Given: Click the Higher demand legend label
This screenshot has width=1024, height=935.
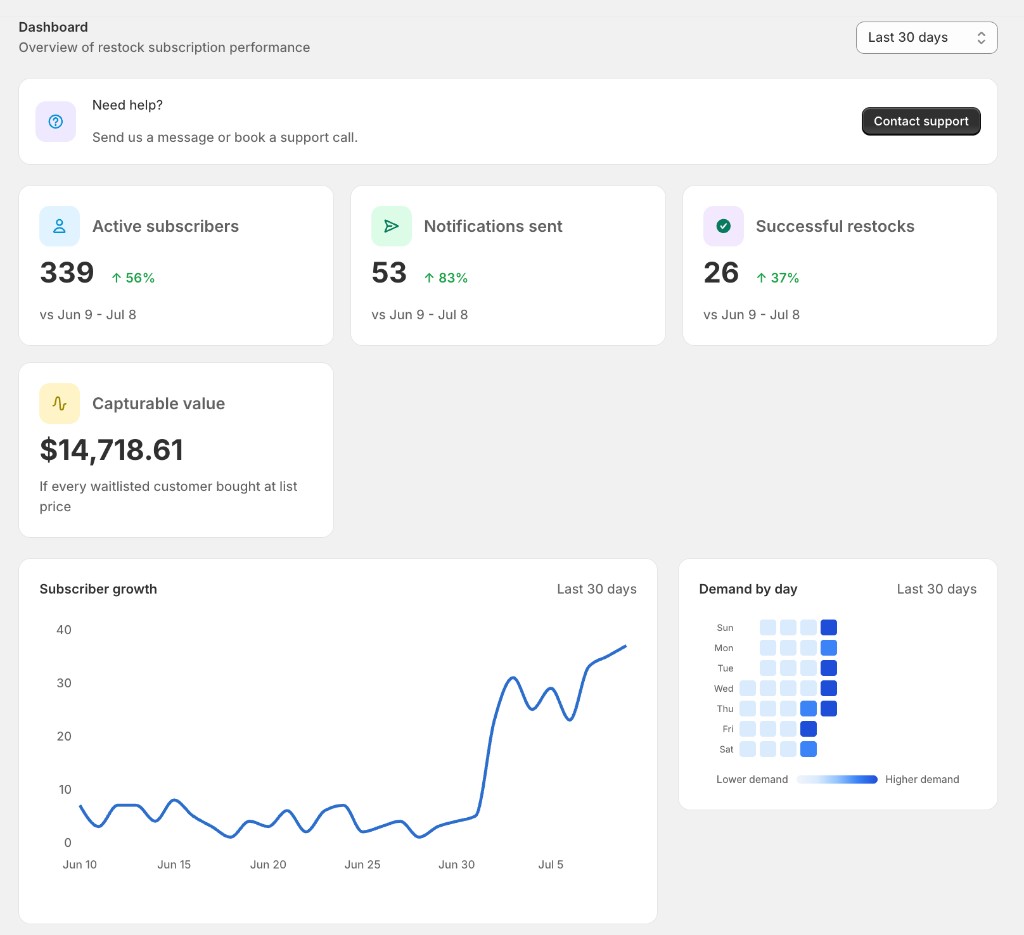Looking at the screenshot, I should (x=922, y=780).
